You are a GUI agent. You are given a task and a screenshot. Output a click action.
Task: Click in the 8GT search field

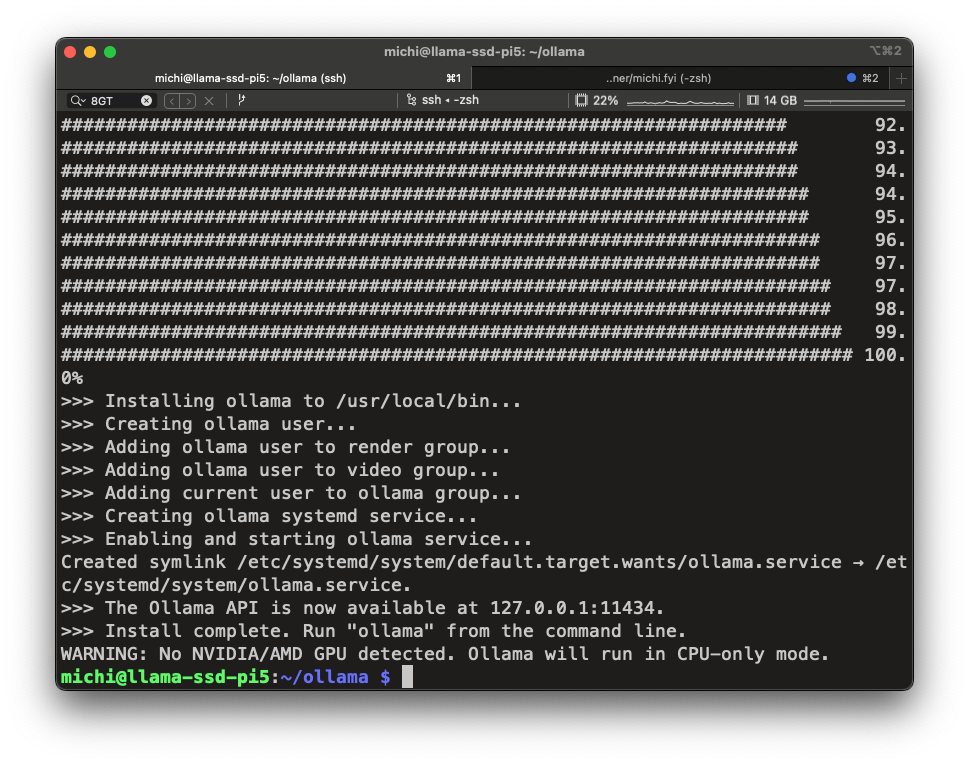coord(112,101)
